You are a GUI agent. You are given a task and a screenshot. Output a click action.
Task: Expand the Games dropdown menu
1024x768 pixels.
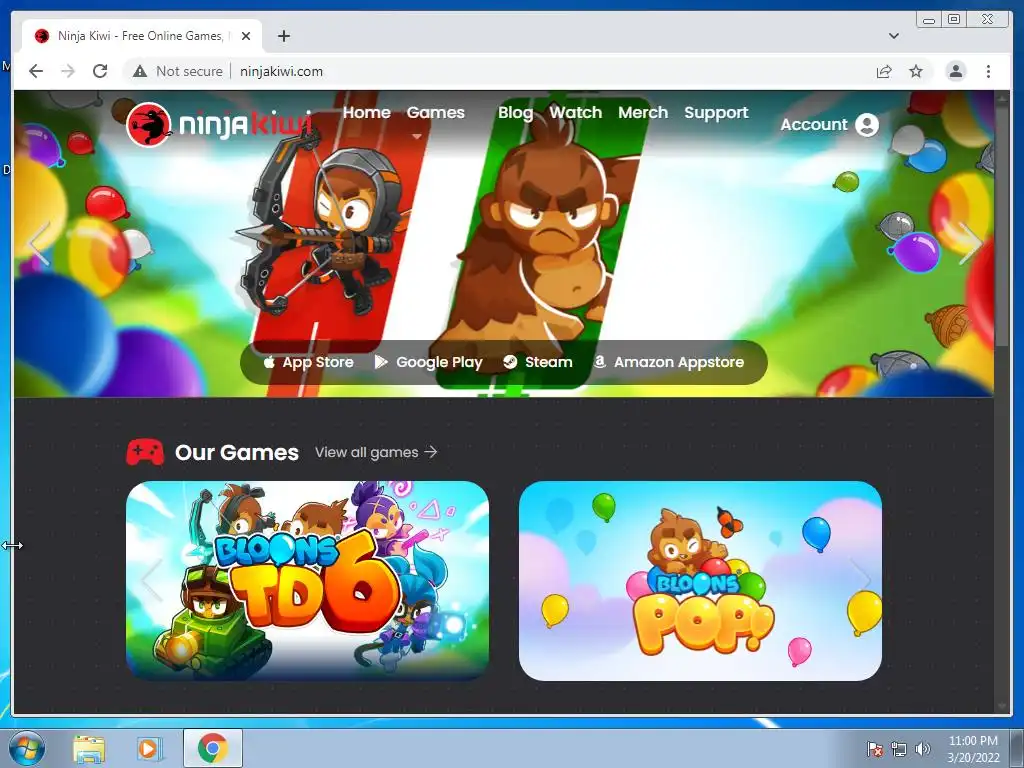[x=436, y=112]
